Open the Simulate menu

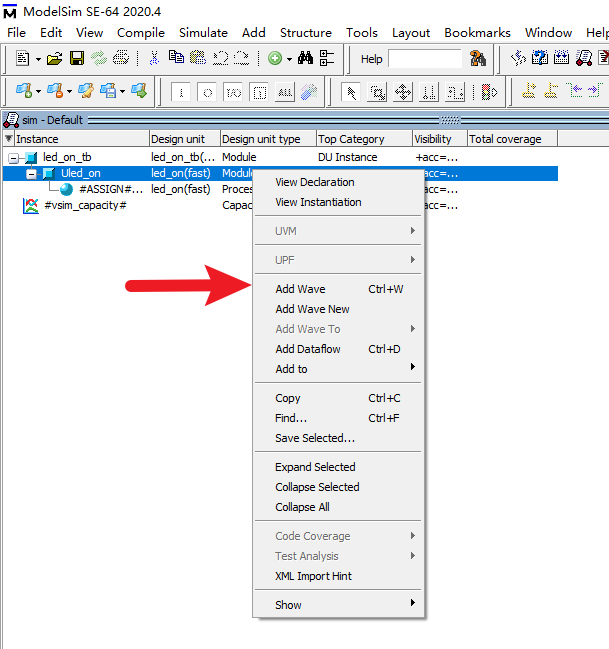click(x=203, y=33)
